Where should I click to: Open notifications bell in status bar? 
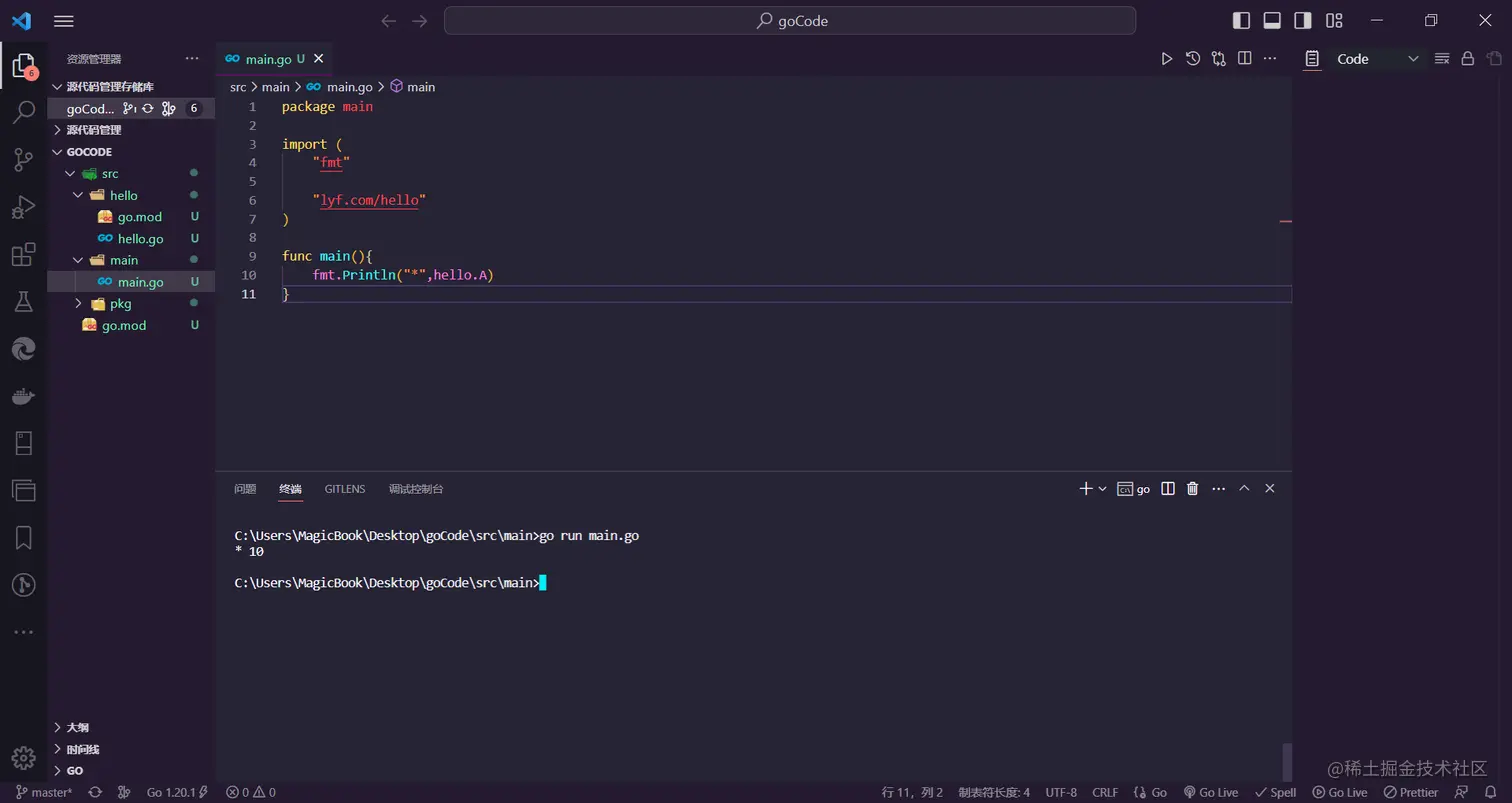pyautogui.click(x=1491, y=792)
